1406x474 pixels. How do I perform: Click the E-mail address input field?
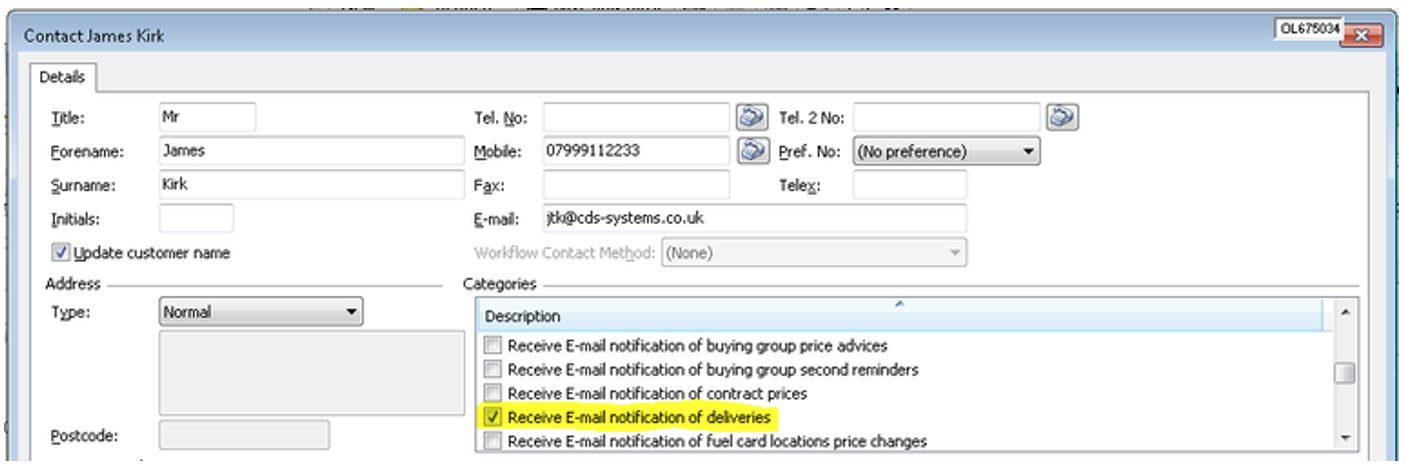pyautogui.click(x=754, y=218)
